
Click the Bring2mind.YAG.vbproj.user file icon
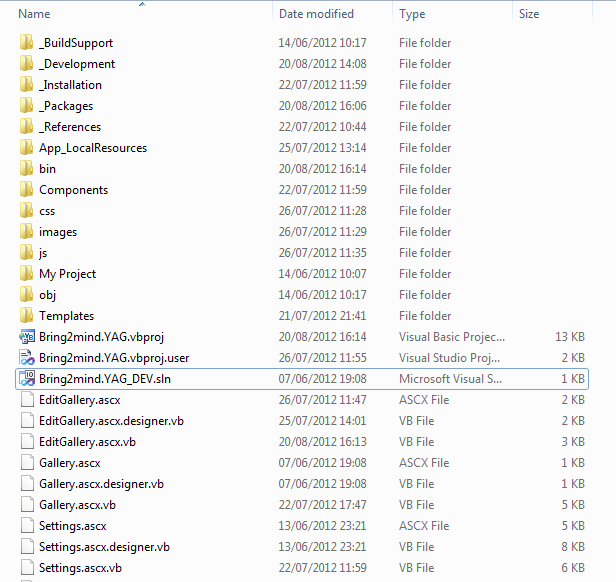[27, 358]
